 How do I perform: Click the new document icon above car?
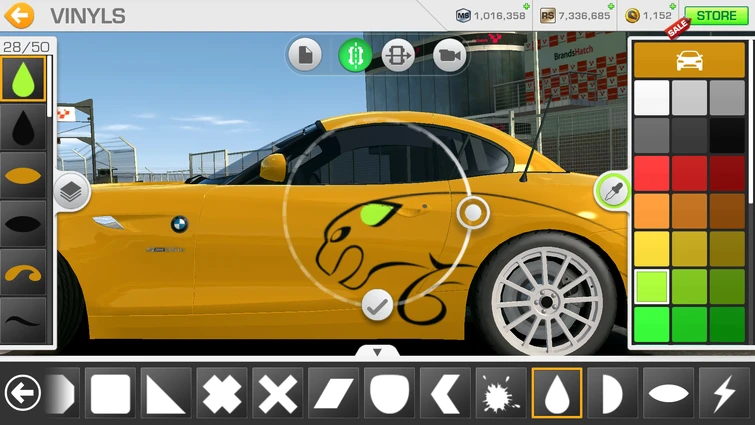click(306, 55)
